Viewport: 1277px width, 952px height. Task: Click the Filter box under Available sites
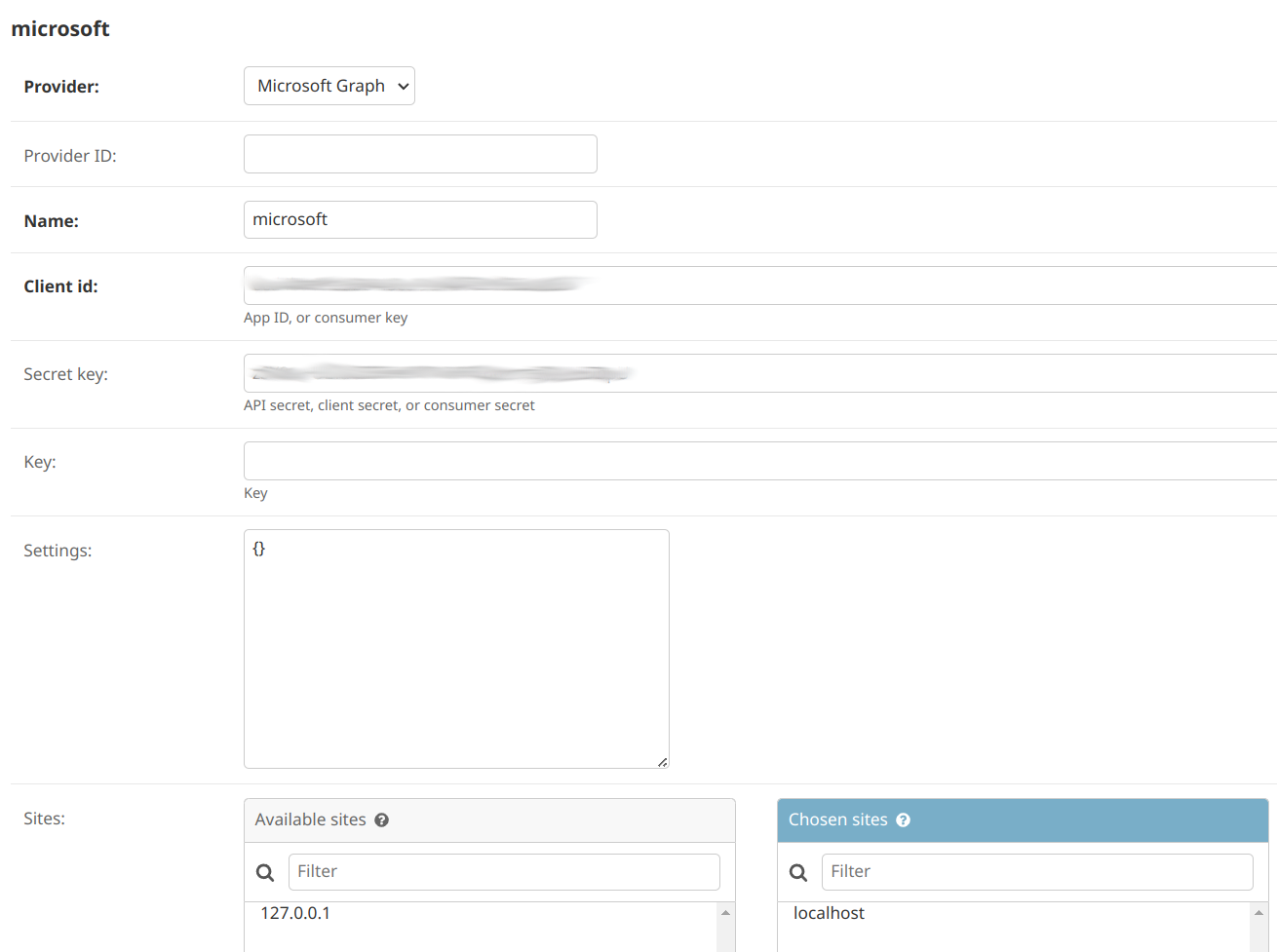pos(504,872)
